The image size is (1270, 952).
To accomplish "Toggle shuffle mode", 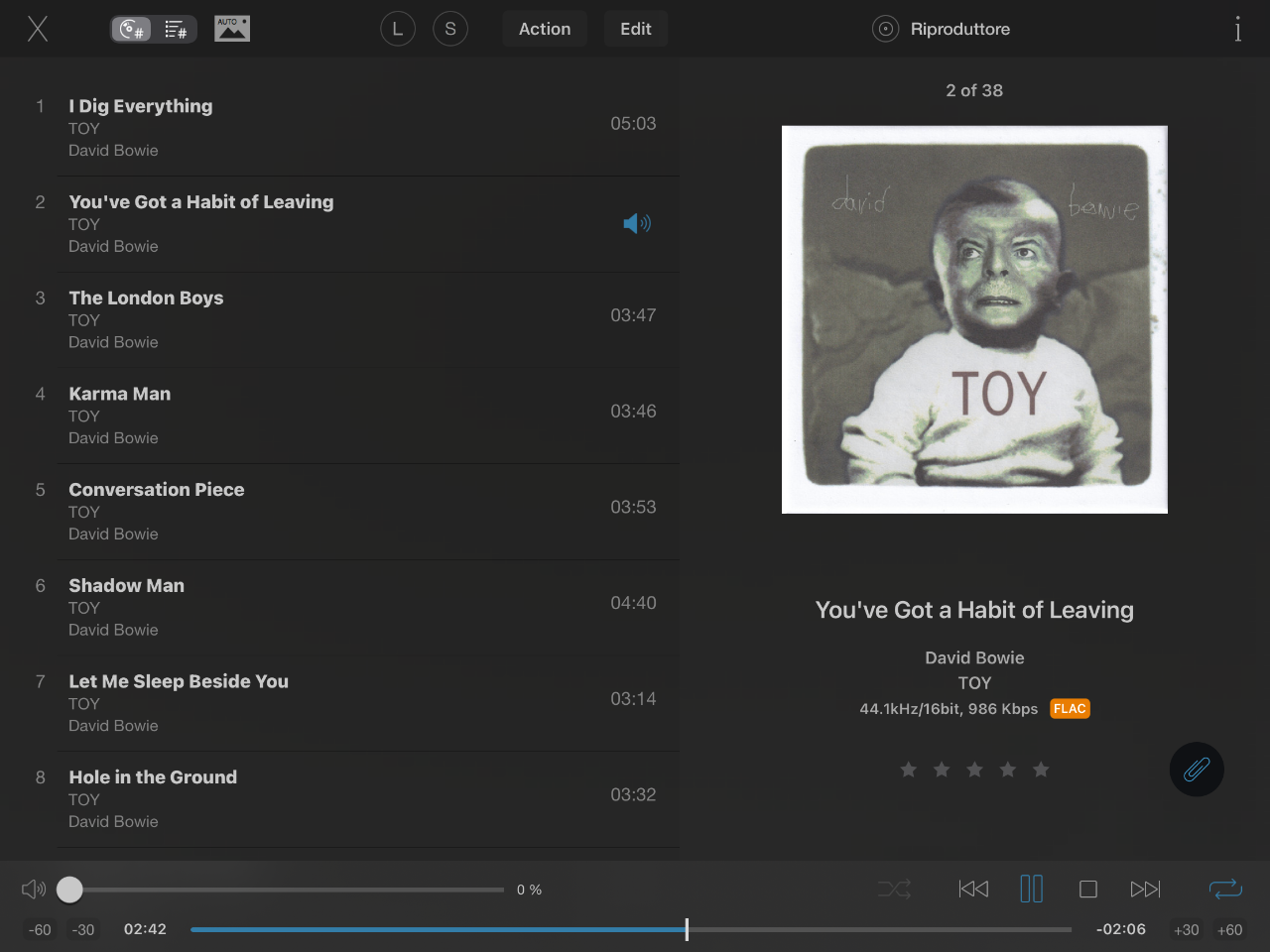I will tap(894, 889).
